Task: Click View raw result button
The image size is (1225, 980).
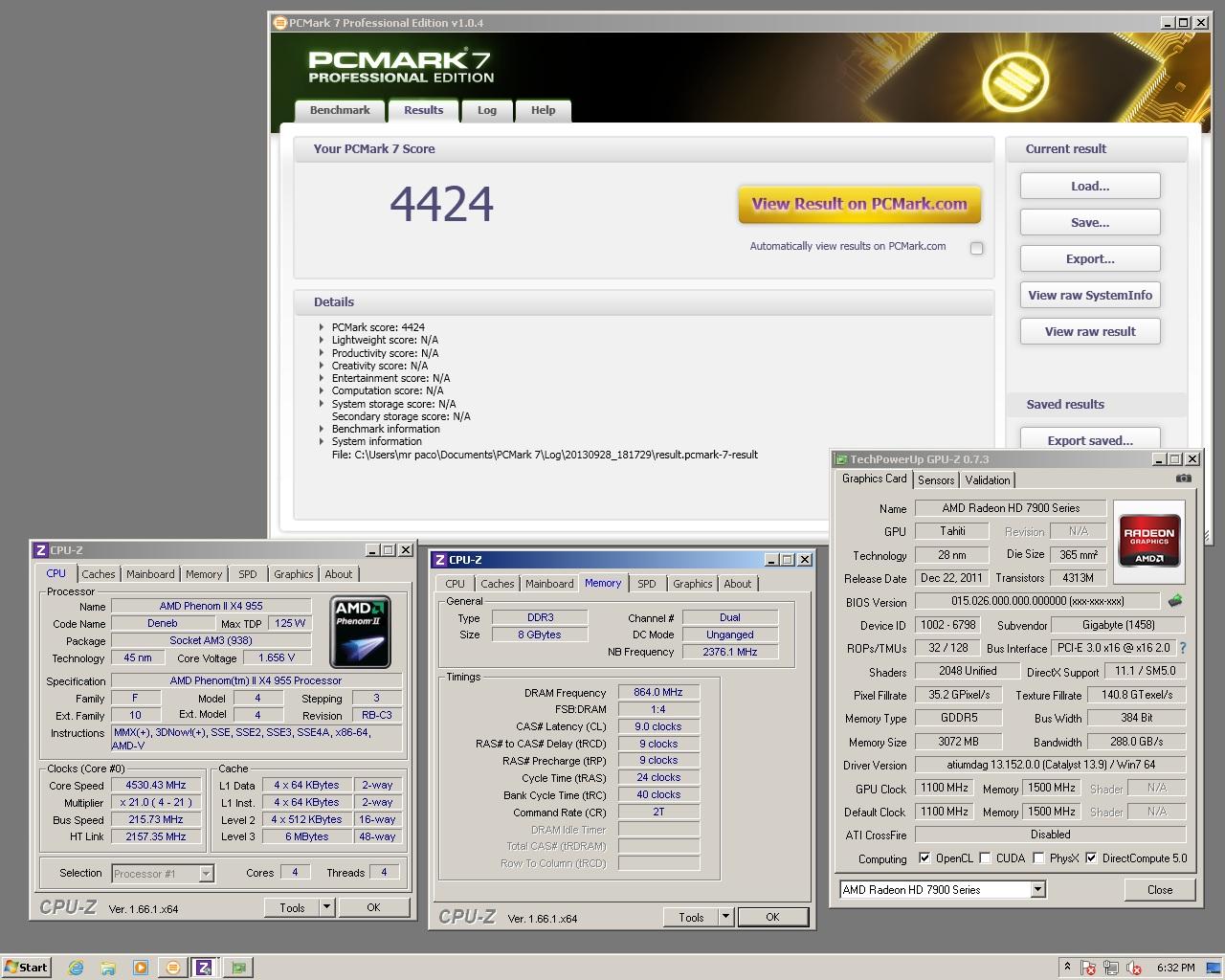Action: click(1090, 331)
